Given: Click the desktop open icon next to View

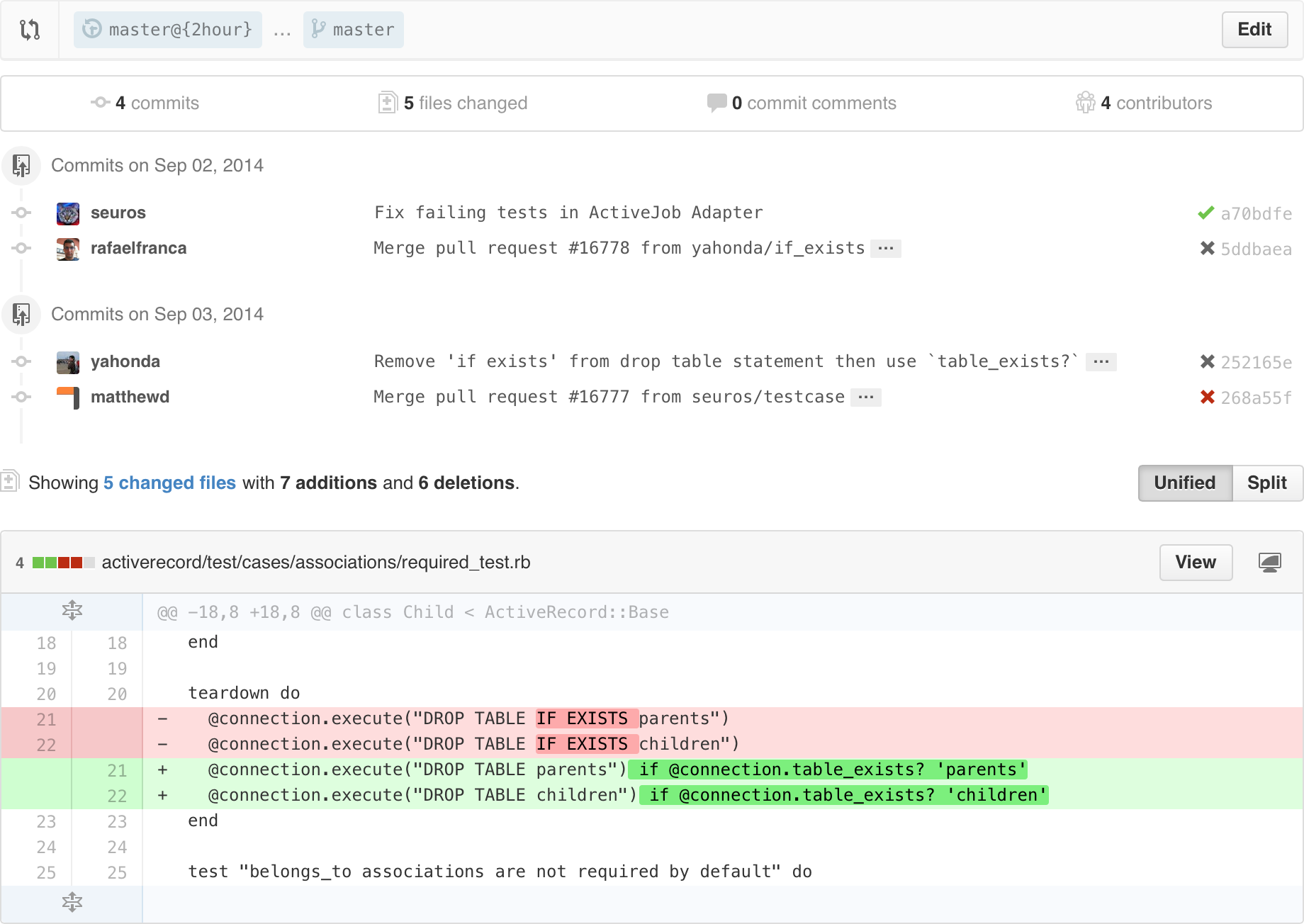Looking at the screenshot, I should tap(1269, 563).
